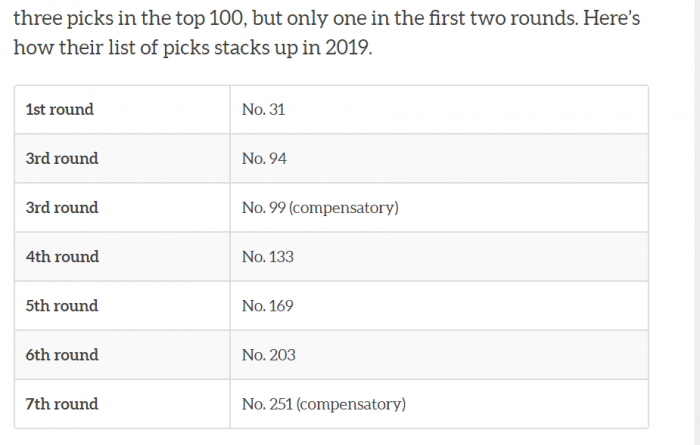Click "(compensatory)" label in the No. 99 row
This screenshot has width=700, height=445.
coord(346,207)
